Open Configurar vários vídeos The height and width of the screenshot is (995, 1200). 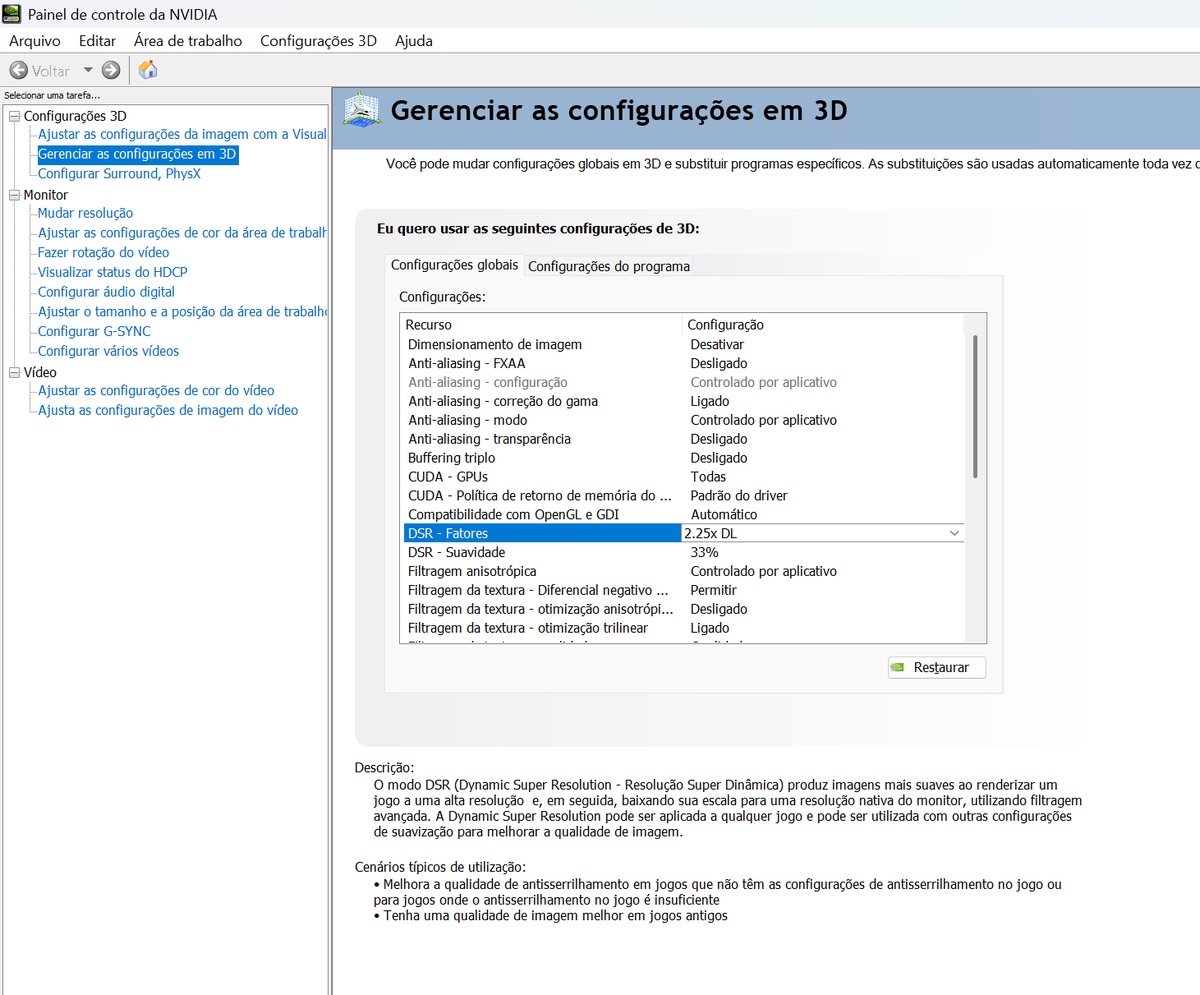click(108, 351)
